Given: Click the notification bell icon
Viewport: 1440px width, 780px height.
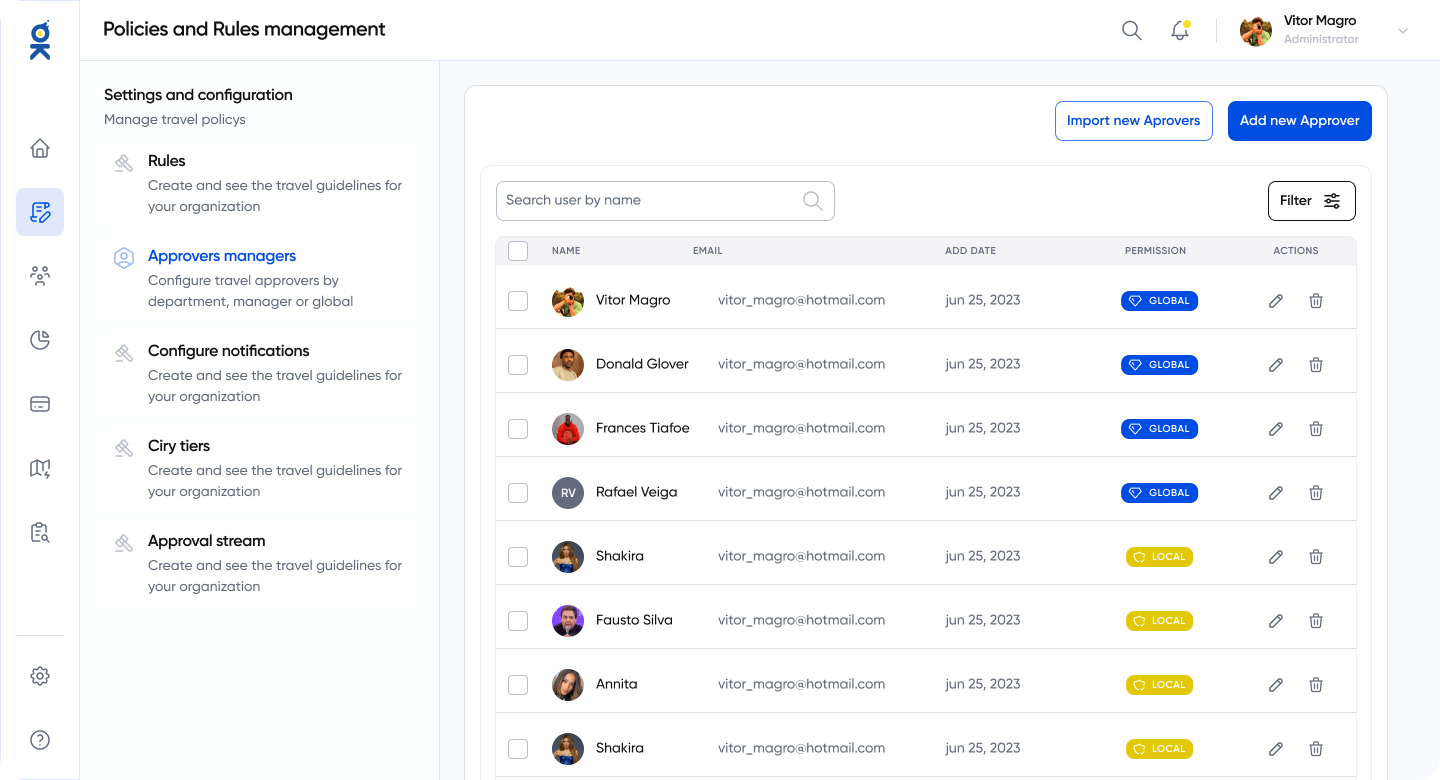Looking at the screenshot, I should click(x=1180, y=30).
